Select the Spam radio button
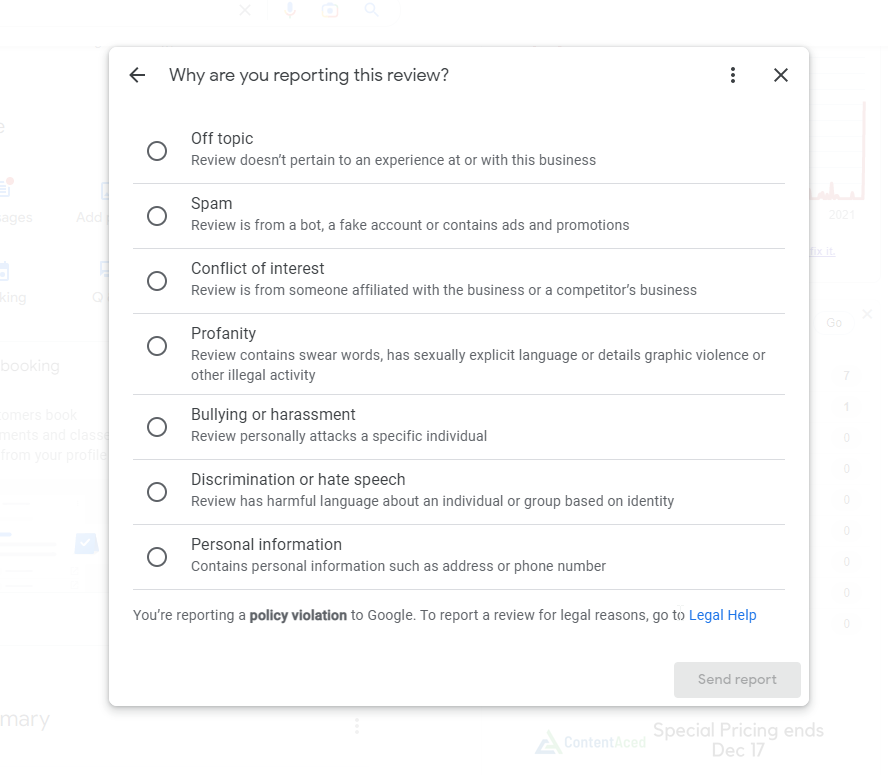Screen dimensions: 888x775 point(157,216)
